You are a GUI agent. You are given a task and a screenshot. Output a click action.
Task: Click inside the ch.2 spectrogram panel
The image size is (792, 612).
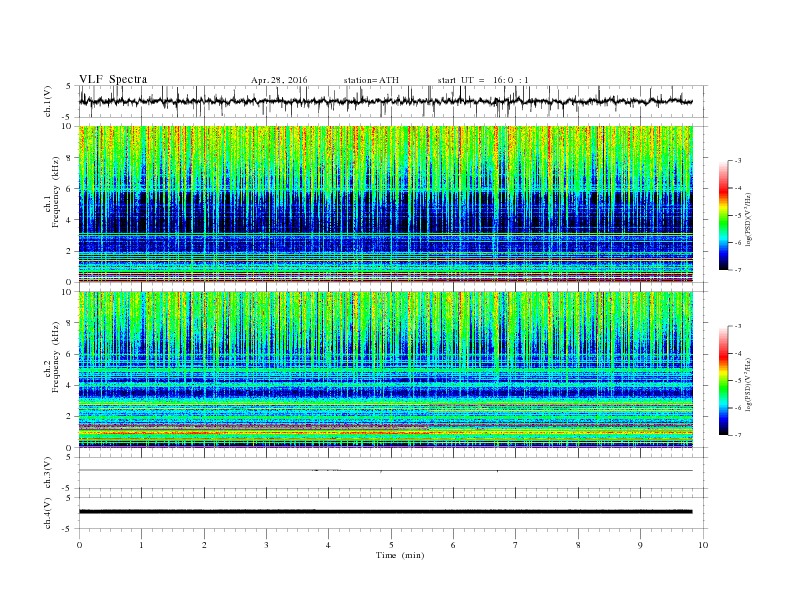tap(385, 370)
